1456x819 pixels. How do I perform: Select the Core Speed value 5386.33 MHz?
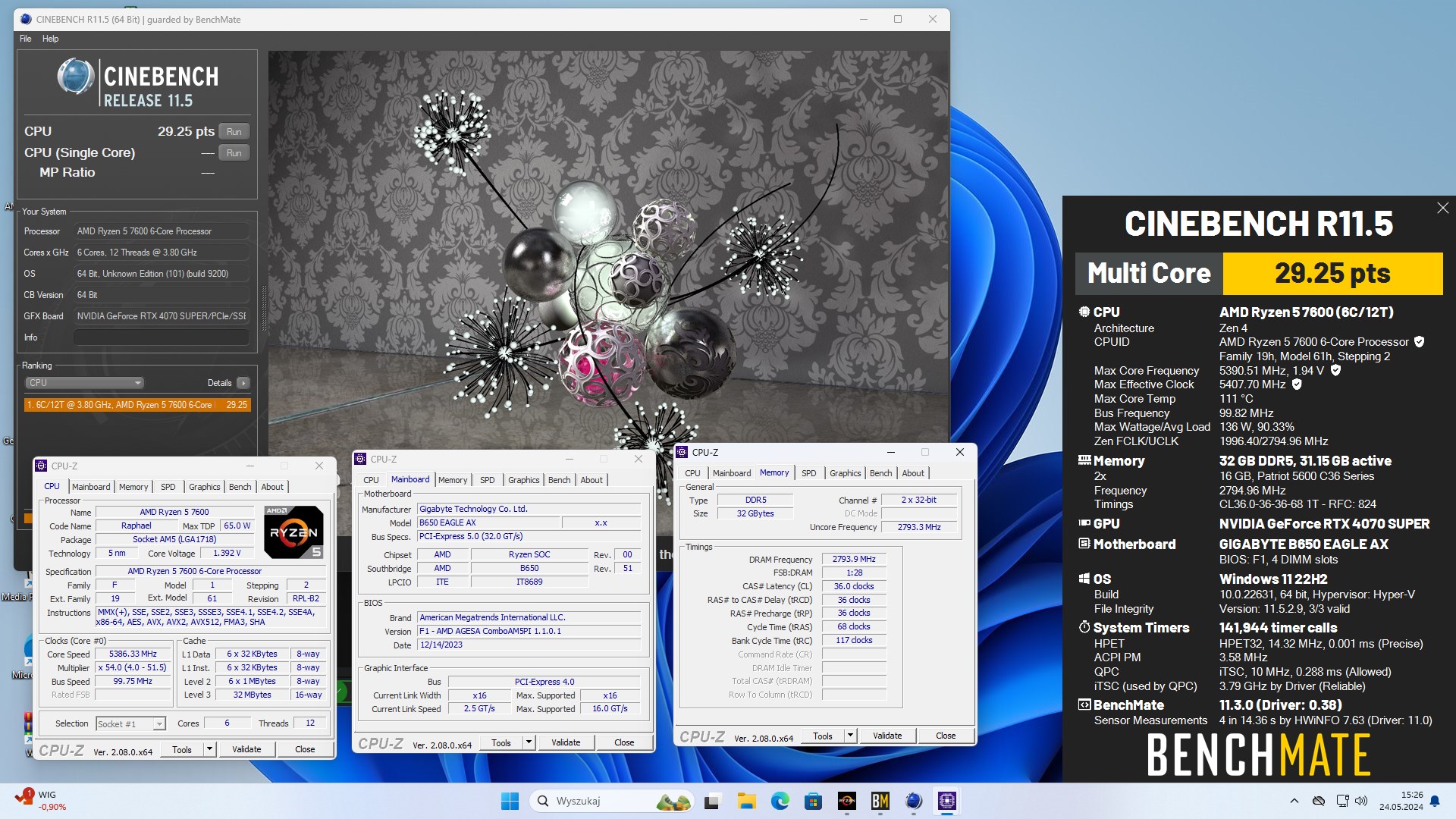pos(133,654)
